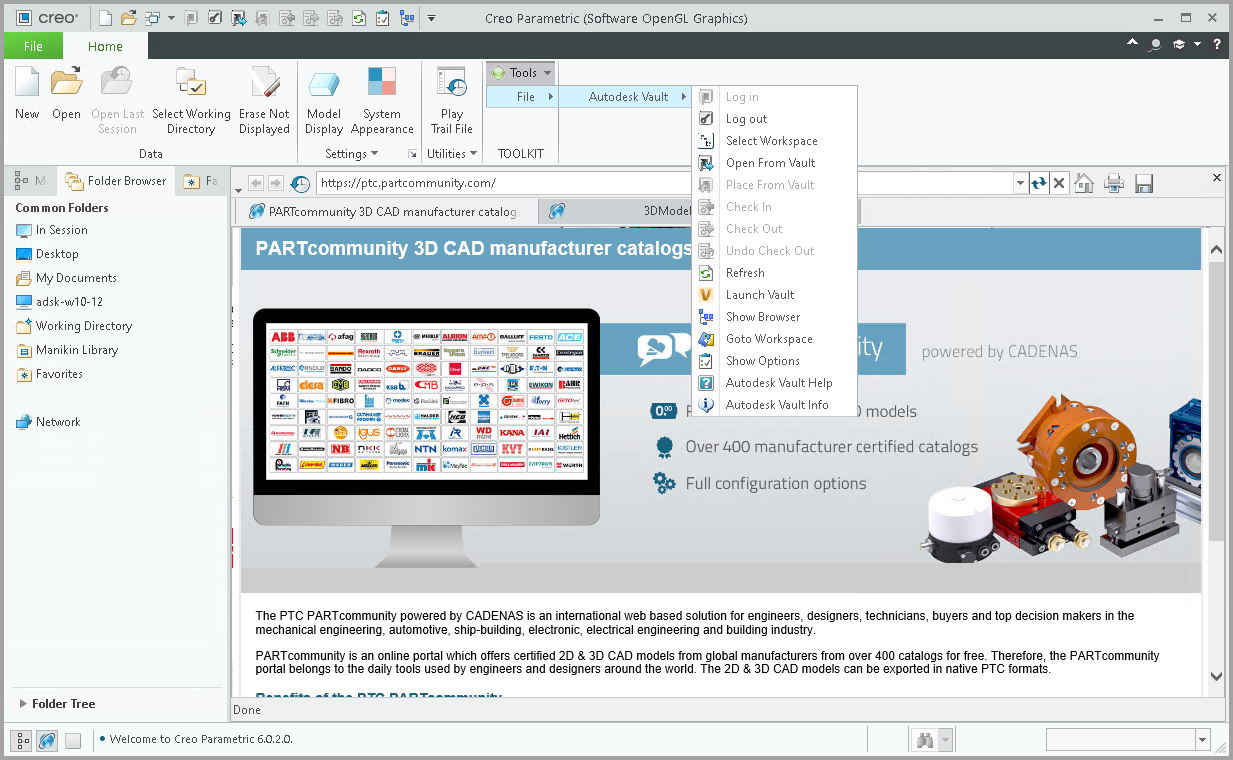1233x760 pixels.
Task: Open Autodesk Vault Help entry
Action: pos(775,383)
